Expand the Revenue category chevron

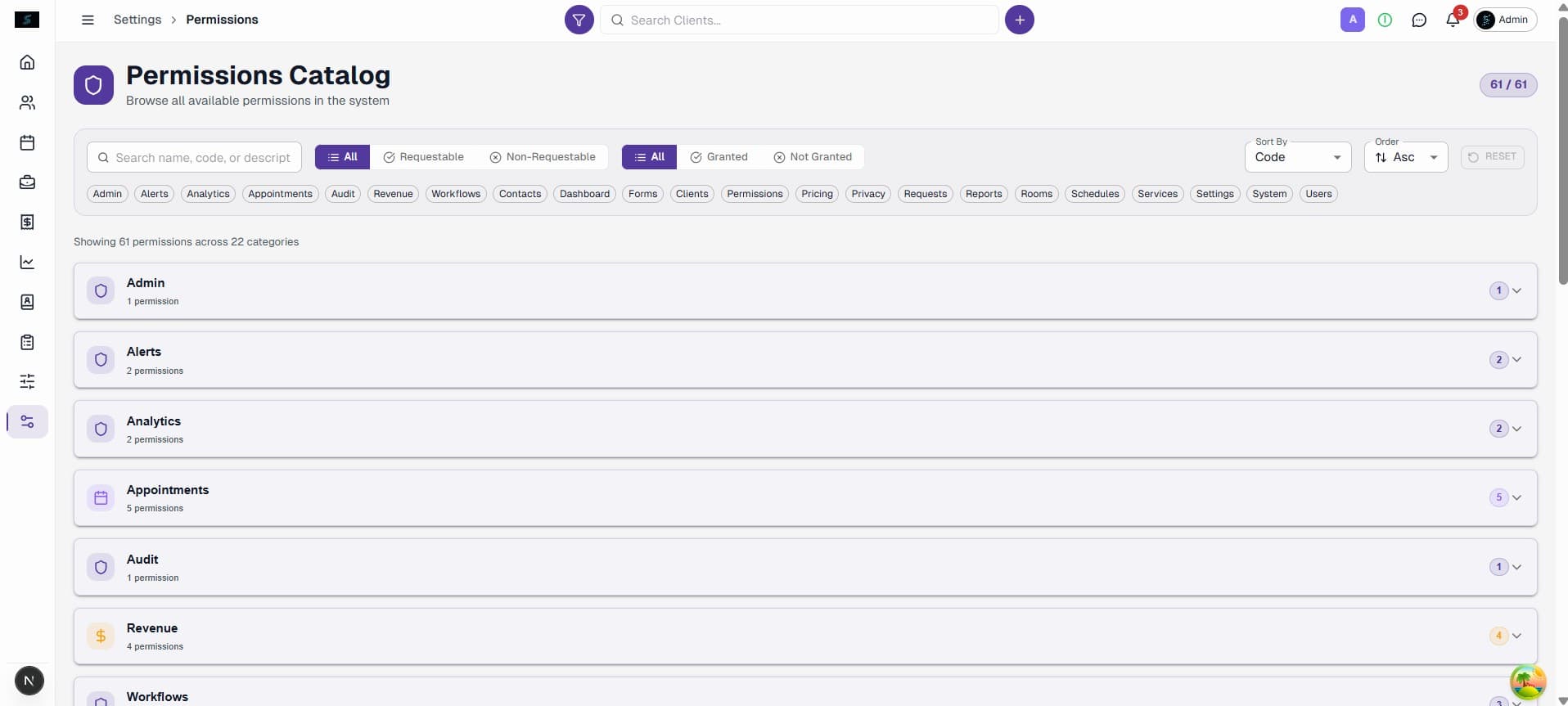(1516, 636)
